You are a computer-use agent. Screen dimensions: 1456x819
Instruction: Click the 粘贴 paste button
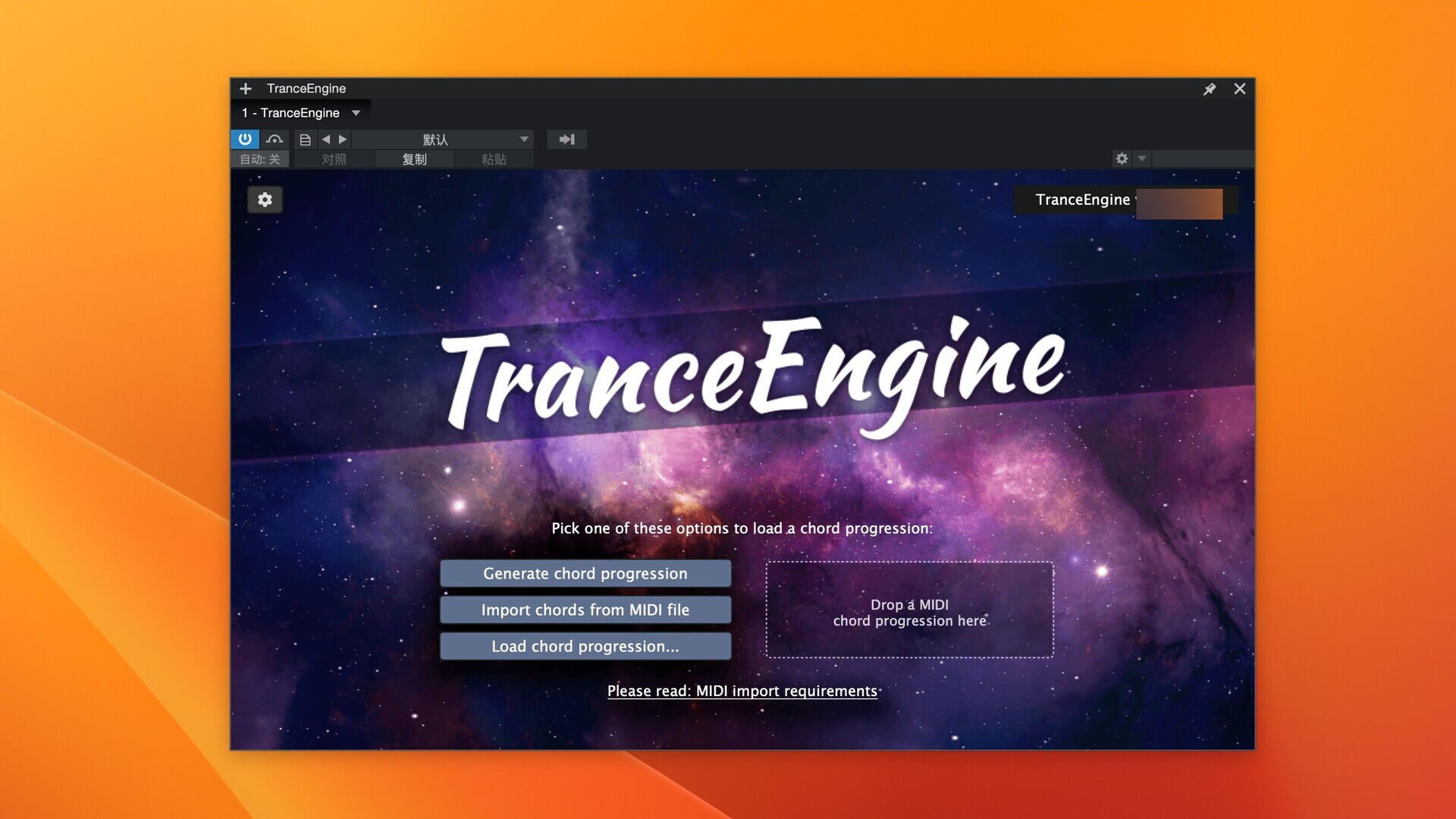click(494, 159)
